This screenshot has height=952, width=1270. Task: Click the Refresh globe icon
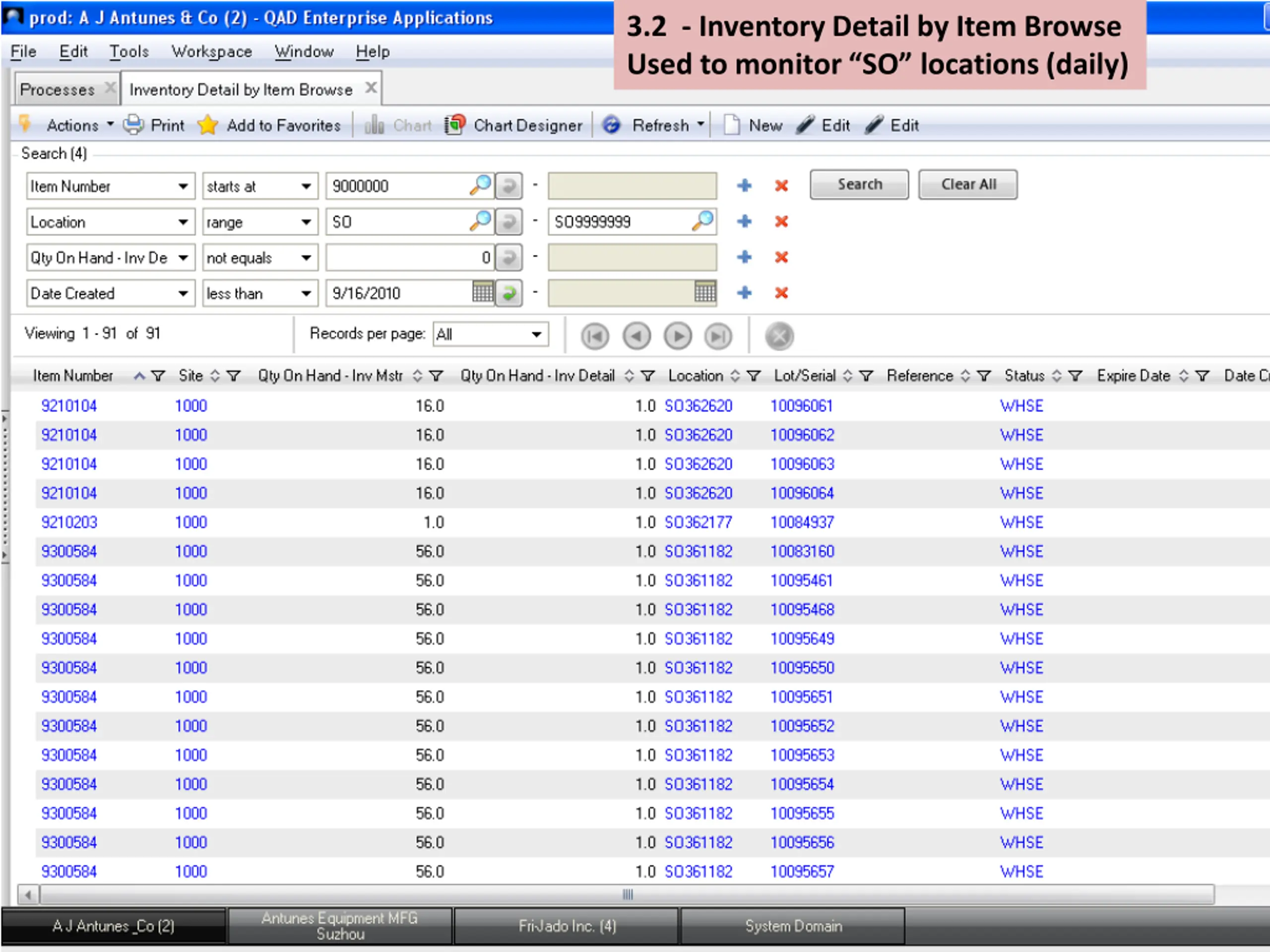pyautogui.click(x=612, y=124)
